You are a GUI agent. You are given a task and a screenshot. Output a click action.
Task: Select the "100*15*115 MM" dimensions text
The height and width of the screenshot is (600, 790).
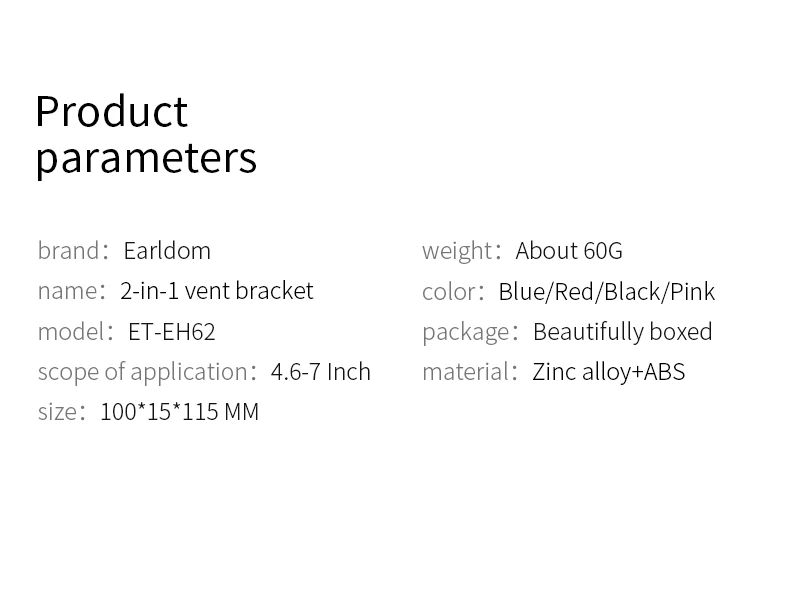click(x=179, y=412)
